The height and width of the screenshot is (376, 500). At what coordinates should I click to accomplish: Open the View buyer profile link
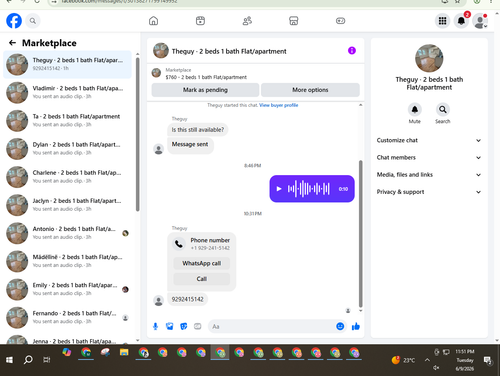[x=279, y=105]
